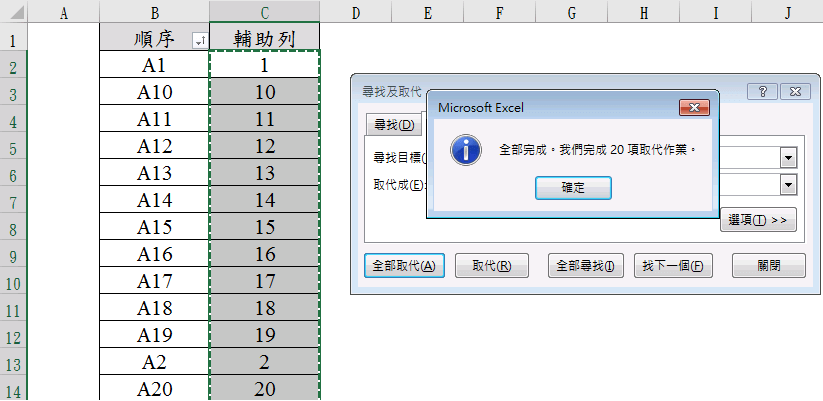Click the help question mark button

762,91
